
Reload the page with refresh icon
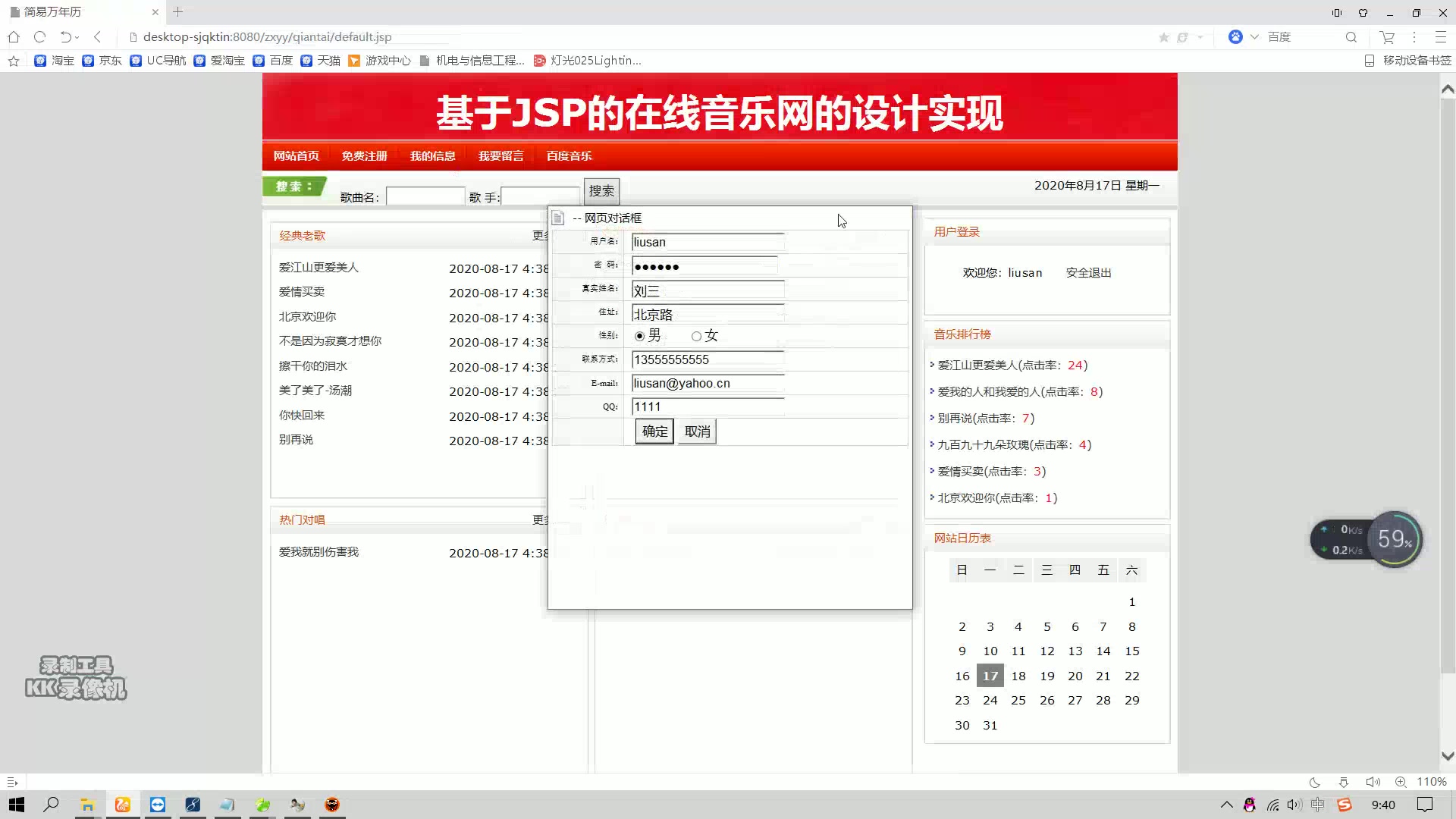pyautogui.click(x=40, y=36)
